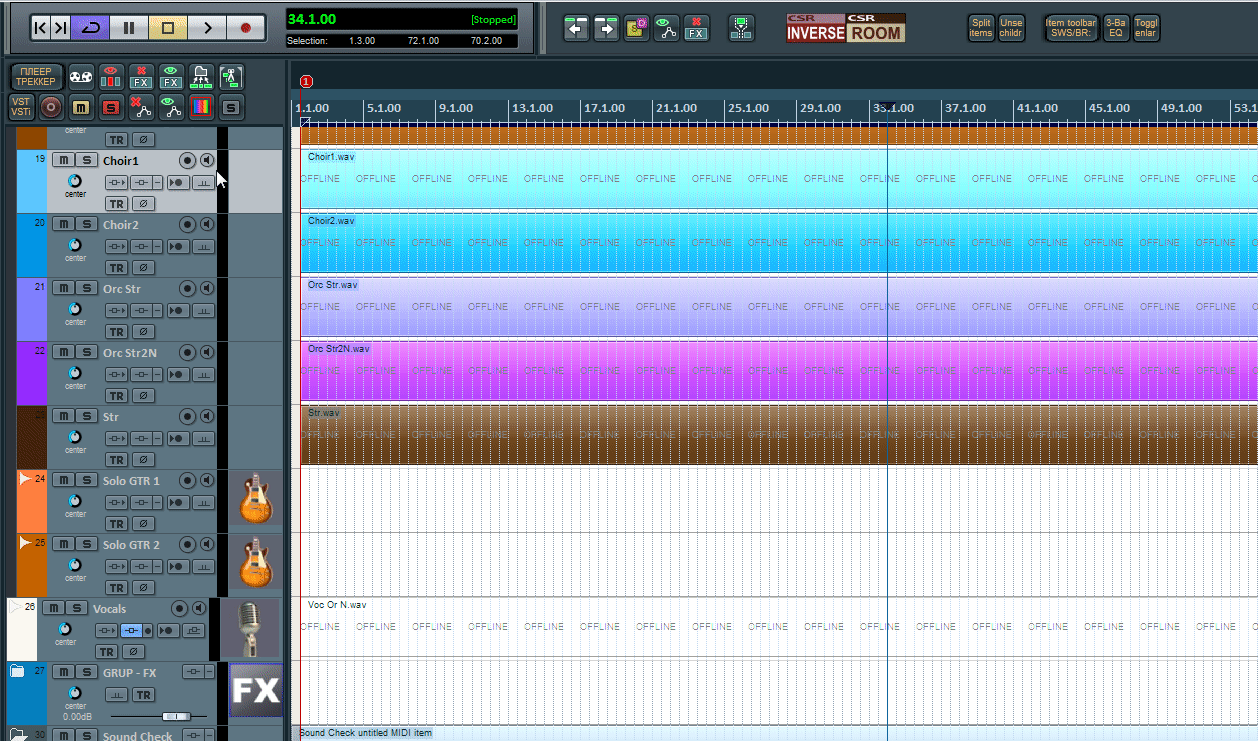Start playback with the Play button

coord(207,28)
